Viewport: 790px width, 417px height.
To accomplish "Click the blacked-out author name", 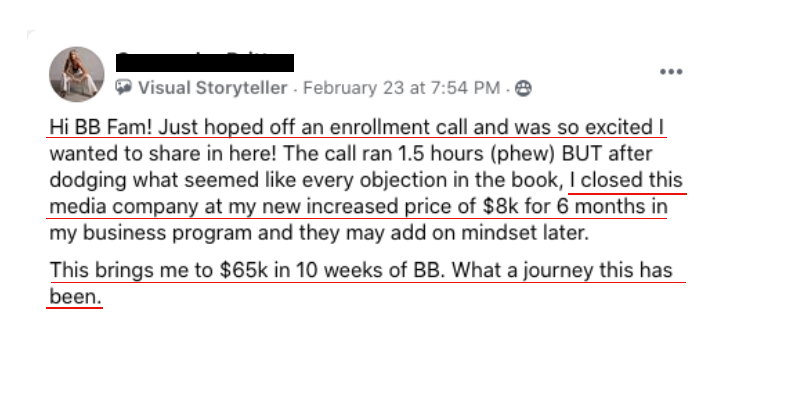I will click(x=205, y=63).
